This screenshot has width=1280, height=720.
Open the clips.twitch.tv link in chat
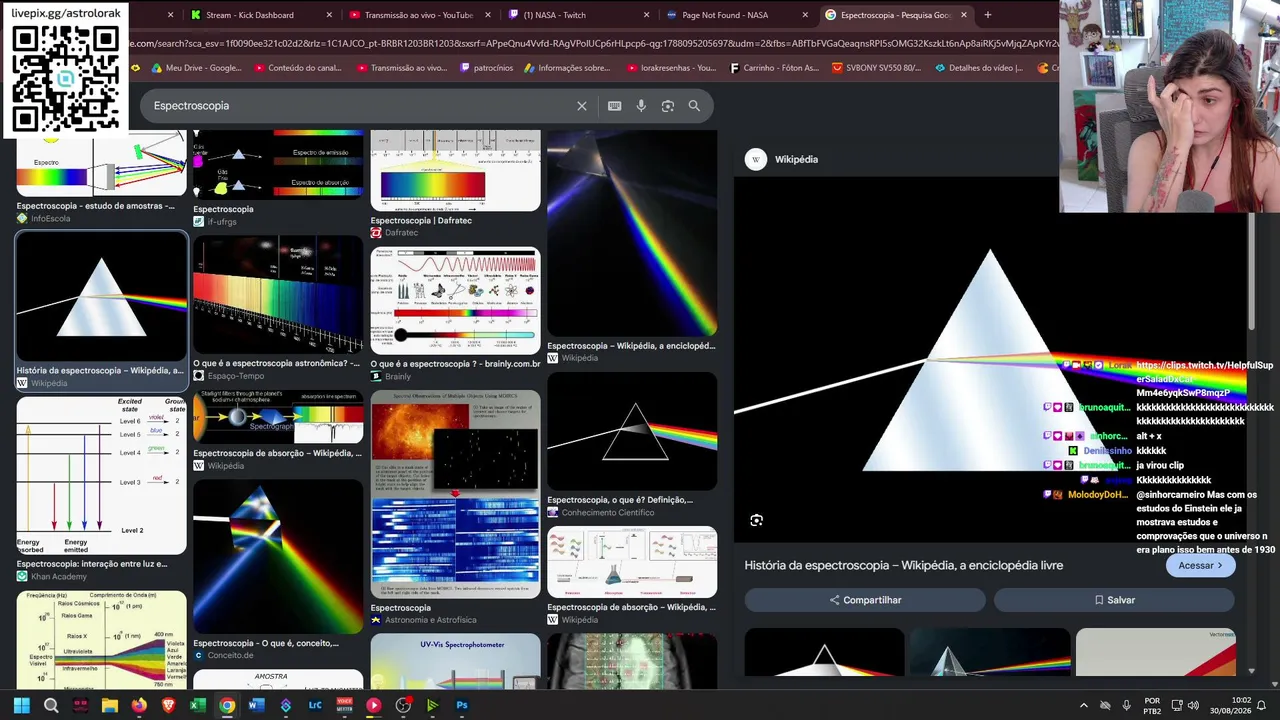coord(1204,379)
